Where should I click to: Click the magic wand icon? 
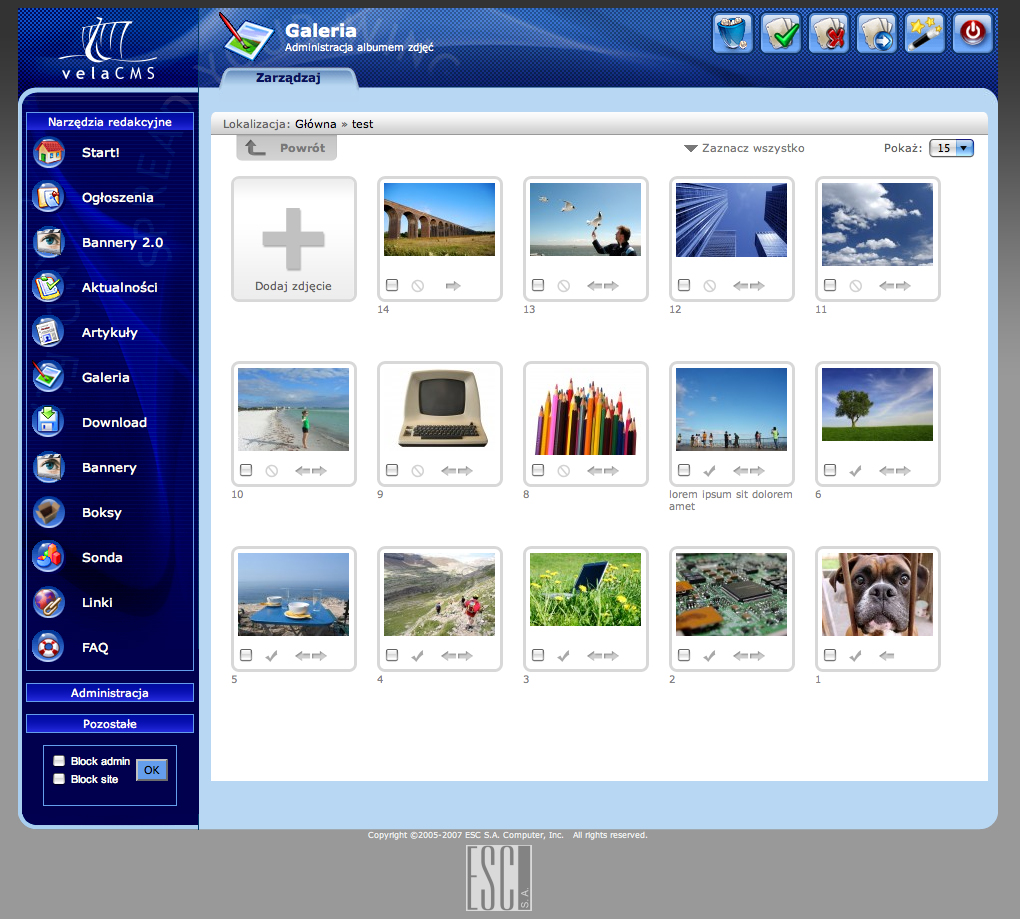click(x=924, y=33)
